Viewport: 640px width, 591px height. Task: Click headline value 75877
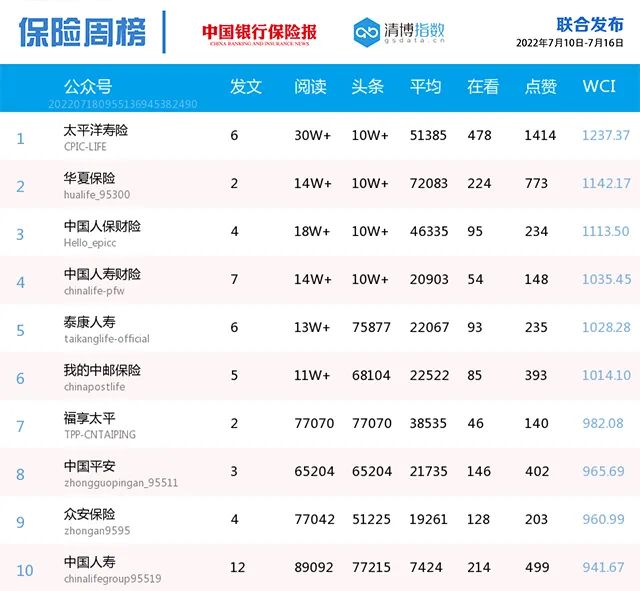[371, 327]
